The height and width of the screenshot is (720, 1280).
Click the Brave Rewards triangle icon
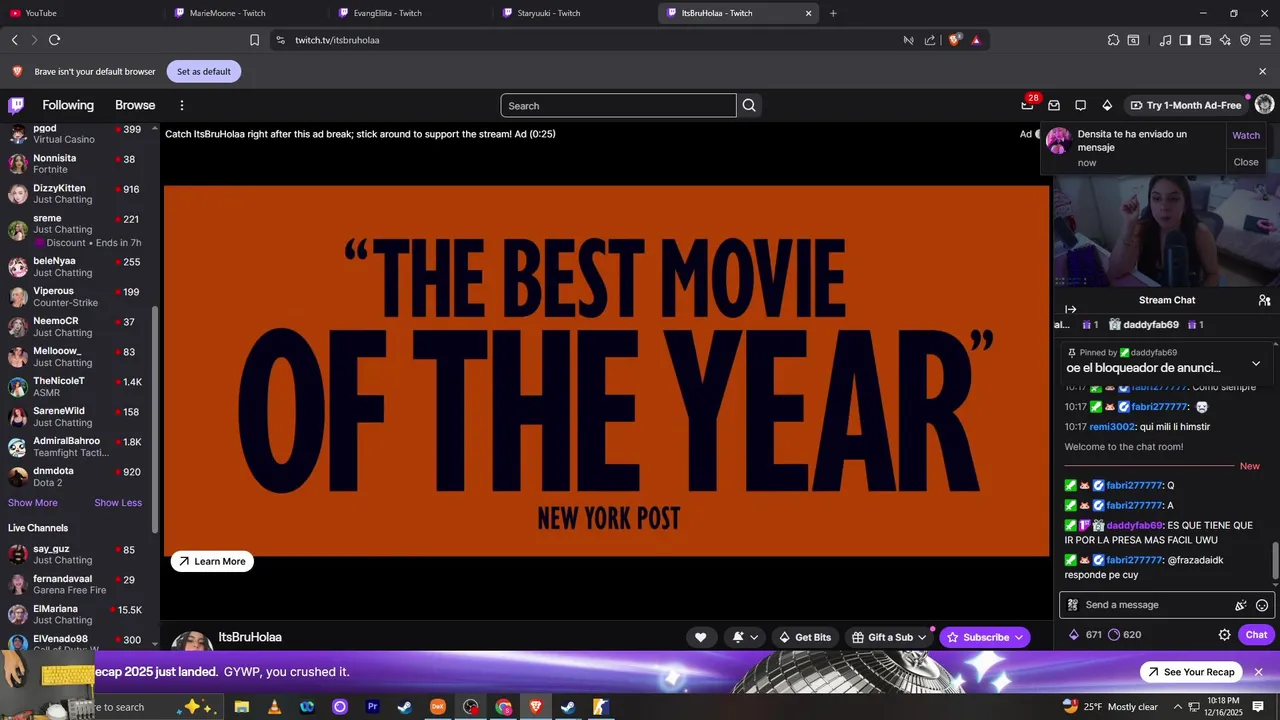976,40
